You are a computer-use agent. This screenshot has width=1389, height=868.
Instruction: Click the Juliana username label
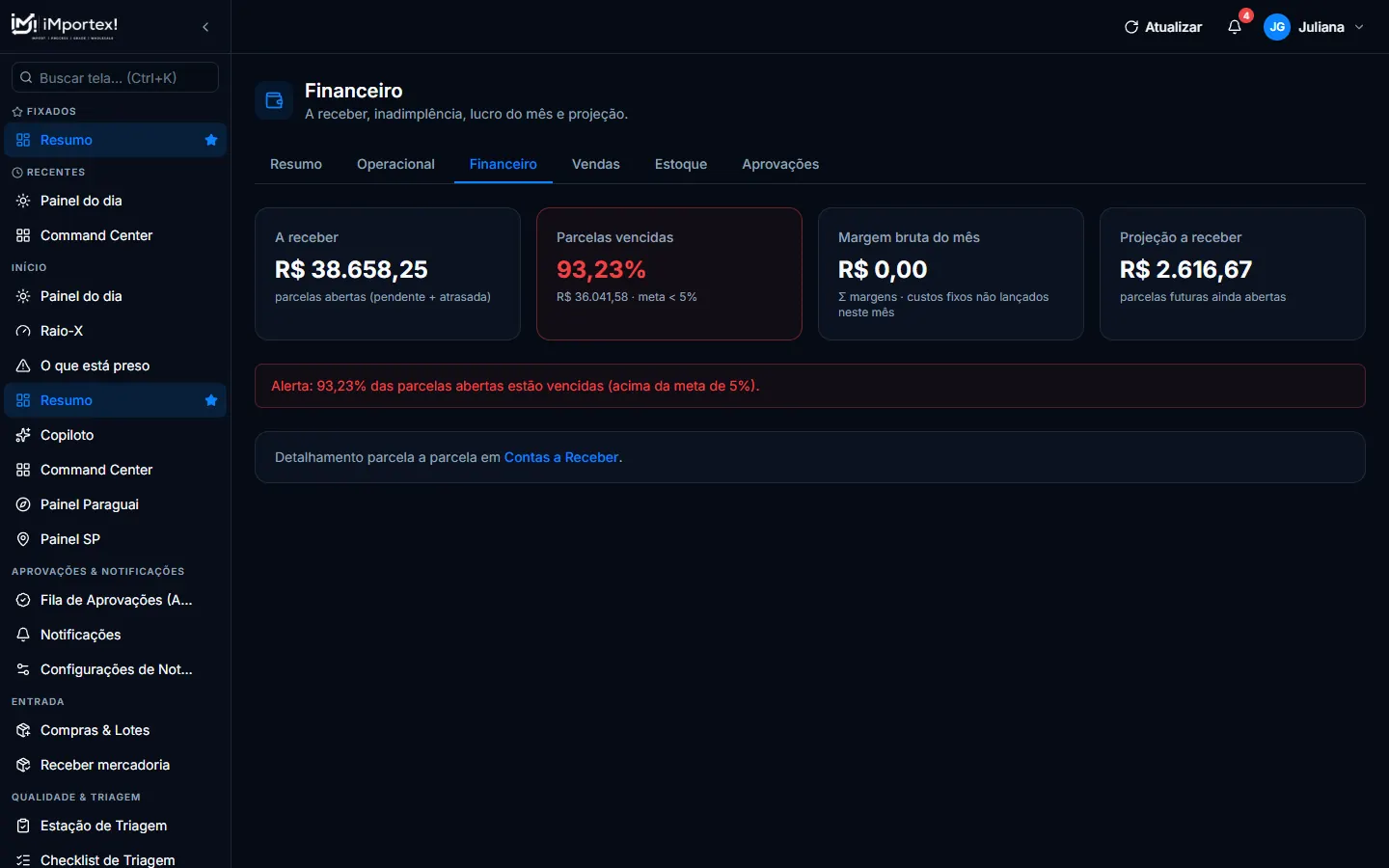(1321, 27)
